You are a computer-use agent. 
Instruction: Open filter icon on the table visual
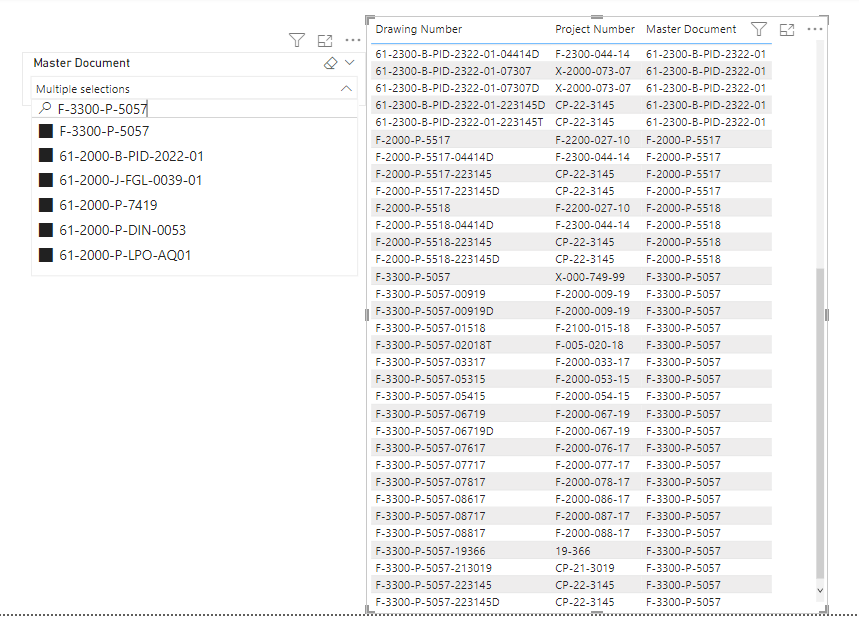[759, 29]
